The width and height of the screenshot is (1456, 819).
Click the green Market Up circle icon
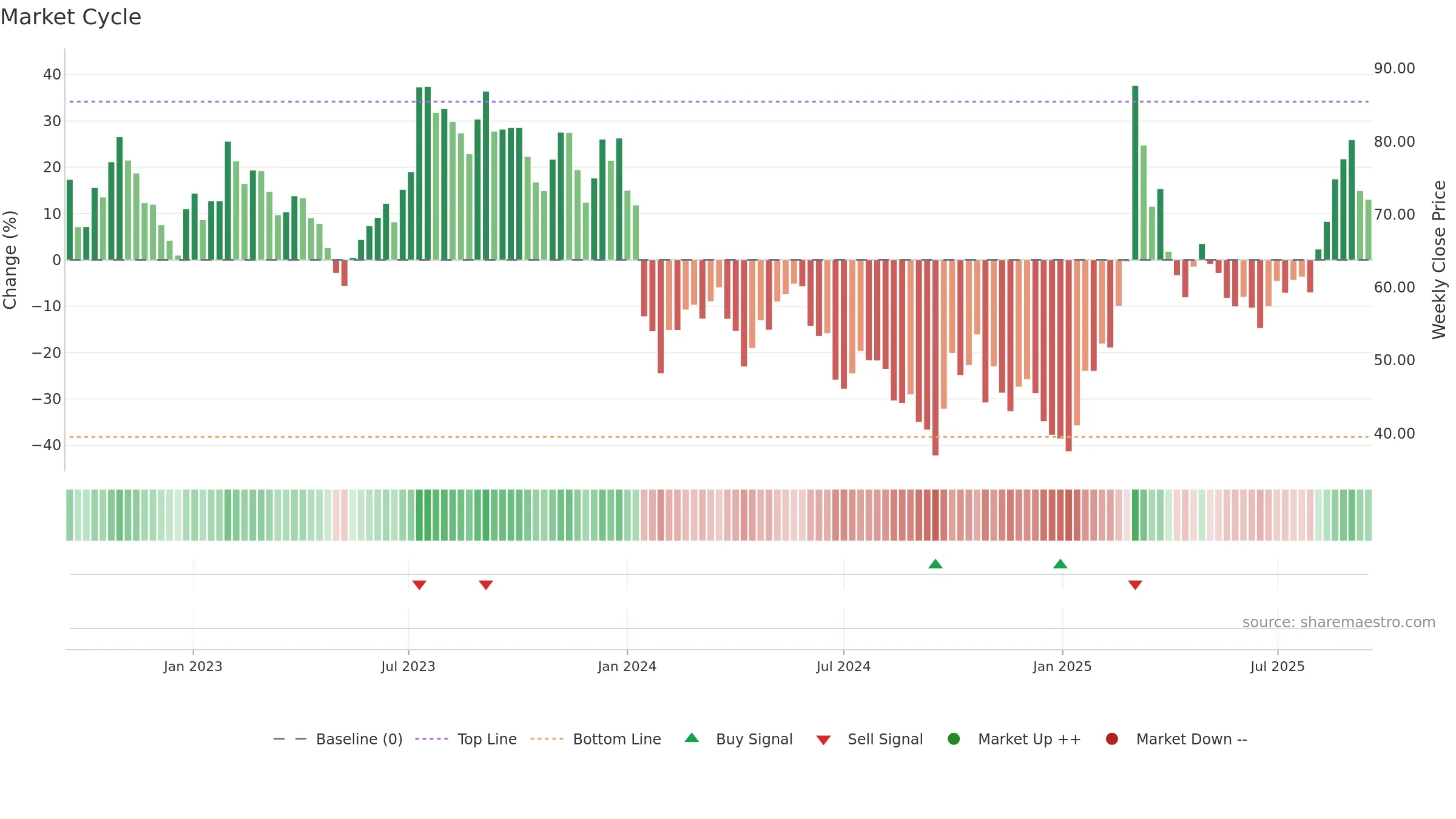point(954,739)
